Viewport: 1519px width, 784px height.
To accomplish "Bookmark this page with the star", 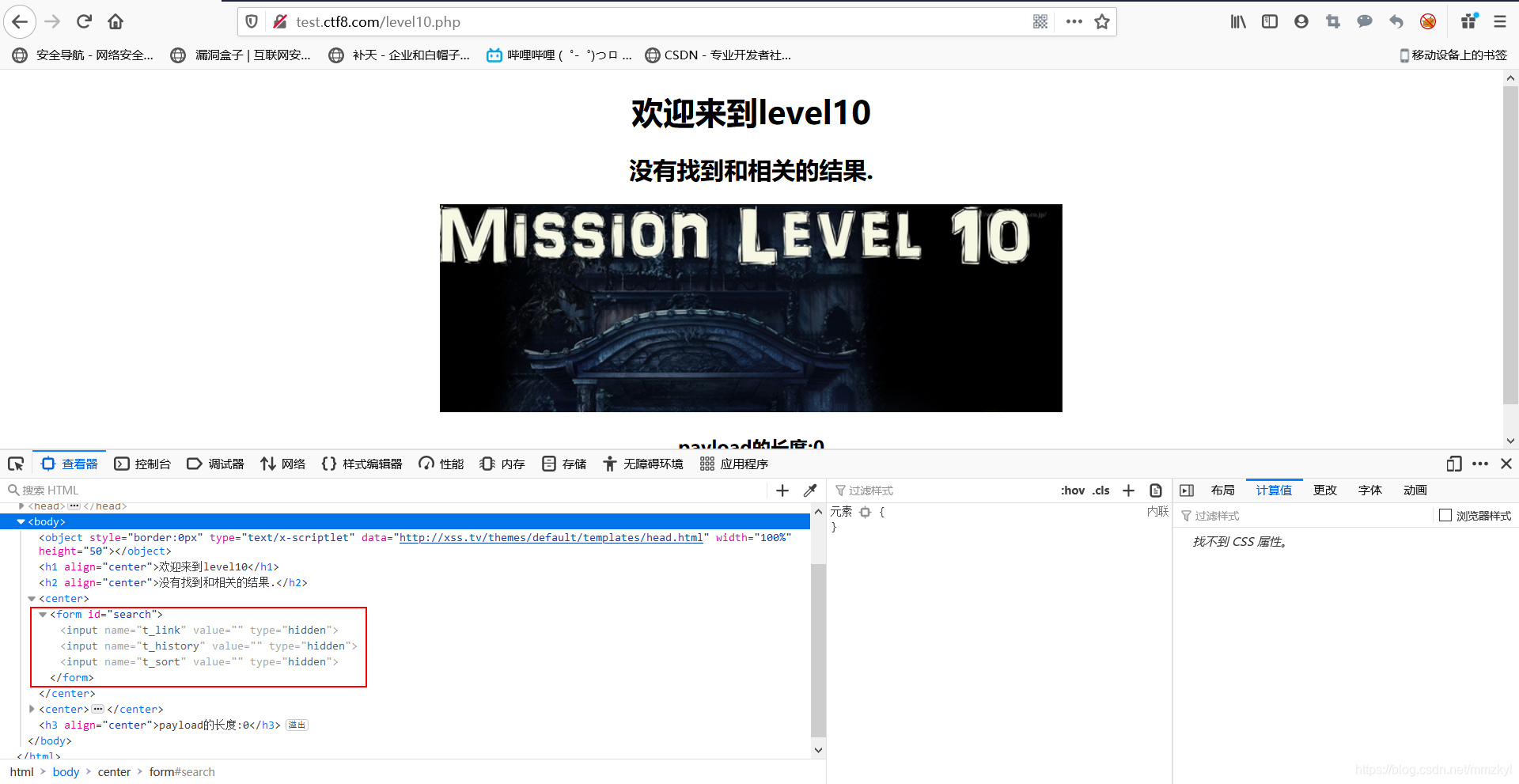I will click(x=1102, y=22).
